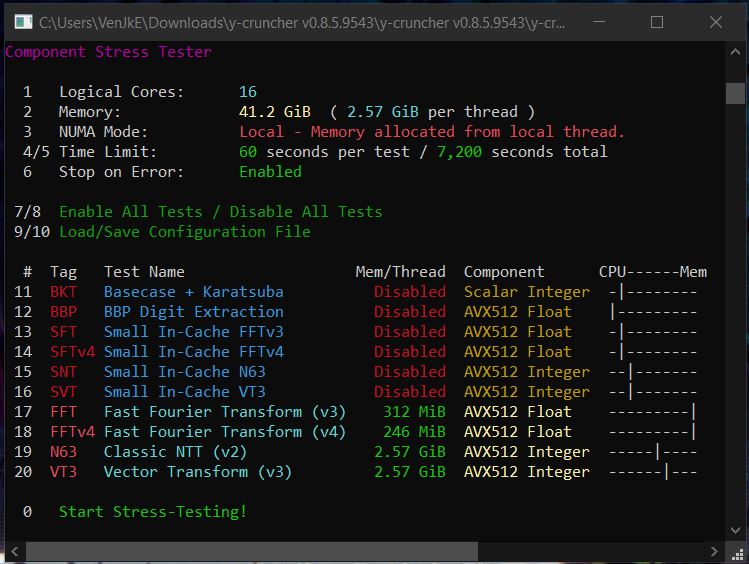Click Enable All Tests / Disable All Tests
Image resolution: width=749 pixels, height=564 pixels.
click(220, 212)
